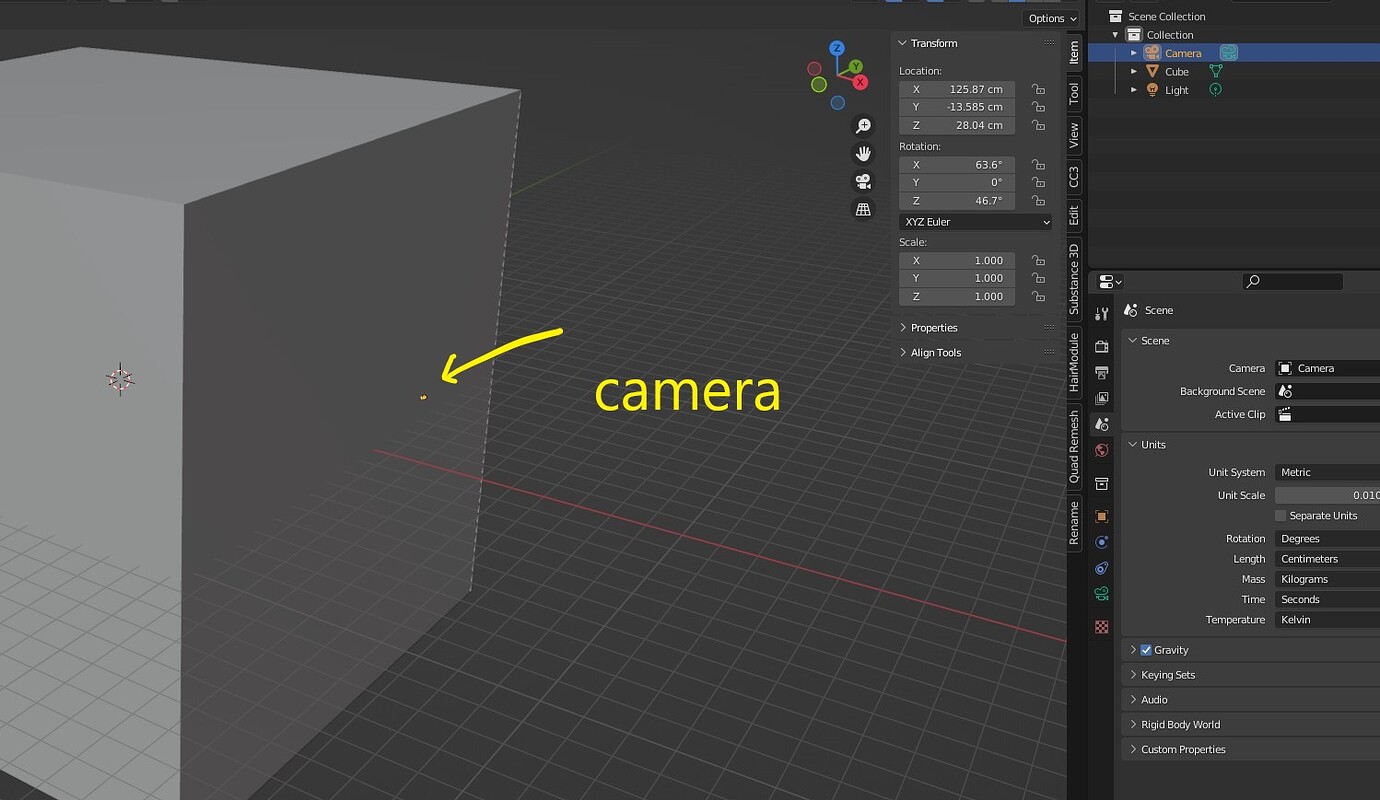Snap view to the blue Z axis
Image resolution: width=1380 pixels, height=800 pixels.
(837, 48)
